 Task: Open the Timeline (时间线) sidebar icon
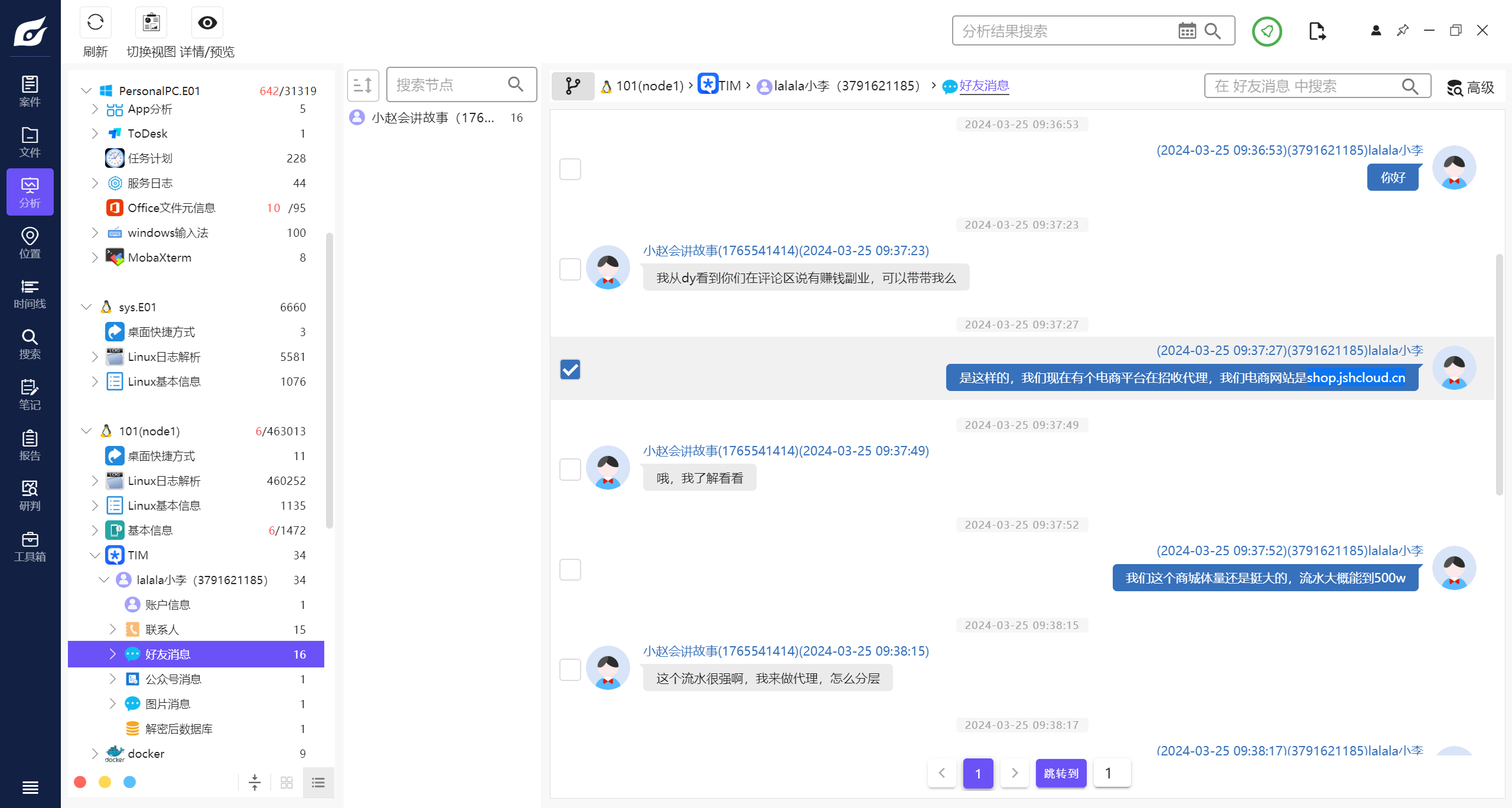pos(30,294)
